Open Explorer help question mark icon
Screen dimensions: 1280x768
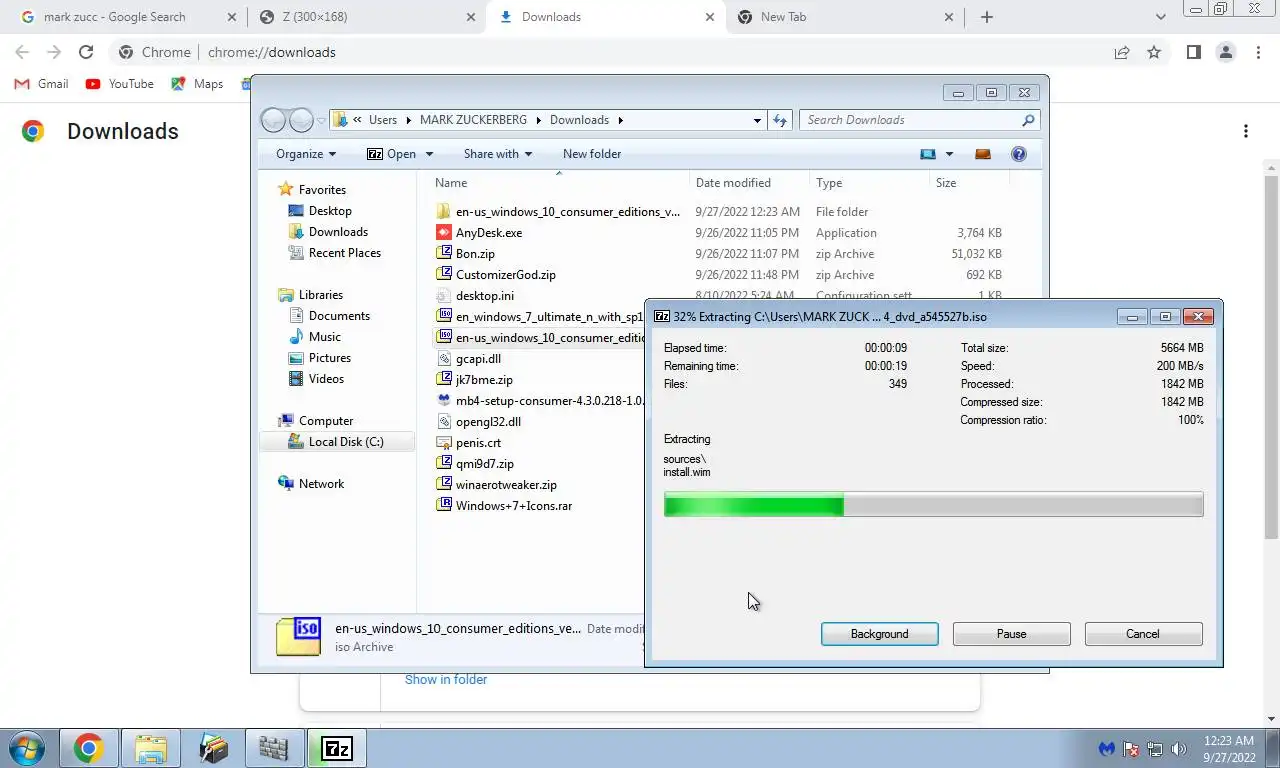coord(1019,154)
